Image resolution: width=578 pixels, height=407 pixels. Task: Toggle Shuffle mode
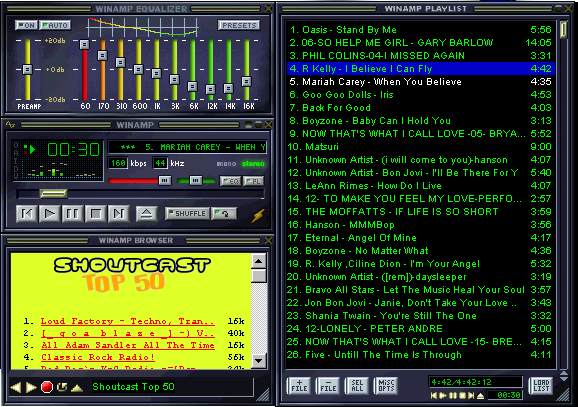187,213
